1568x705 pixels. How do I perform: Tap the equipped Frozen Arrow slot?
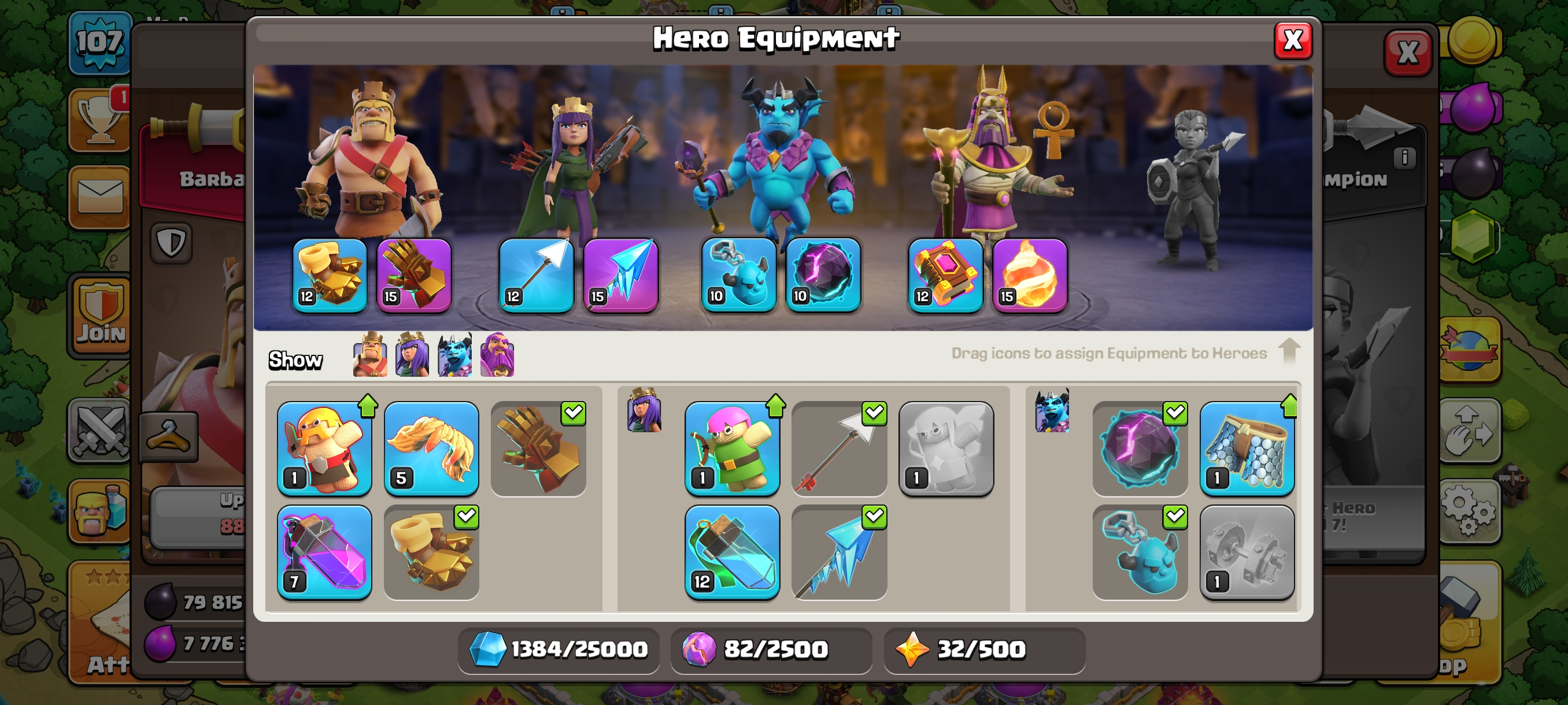coord(621,276)
